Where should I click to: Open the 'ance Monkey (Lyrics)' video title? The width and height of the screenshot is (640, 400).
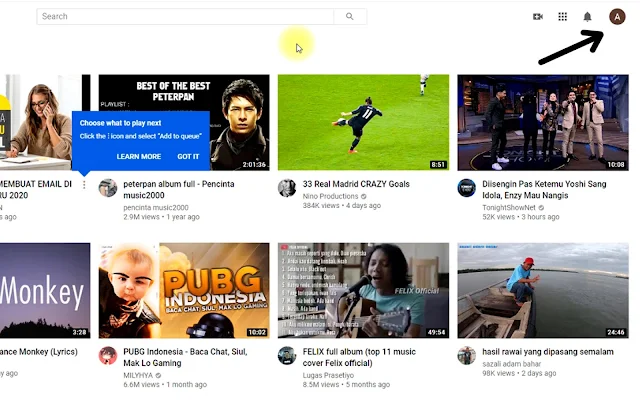point(39,352)
